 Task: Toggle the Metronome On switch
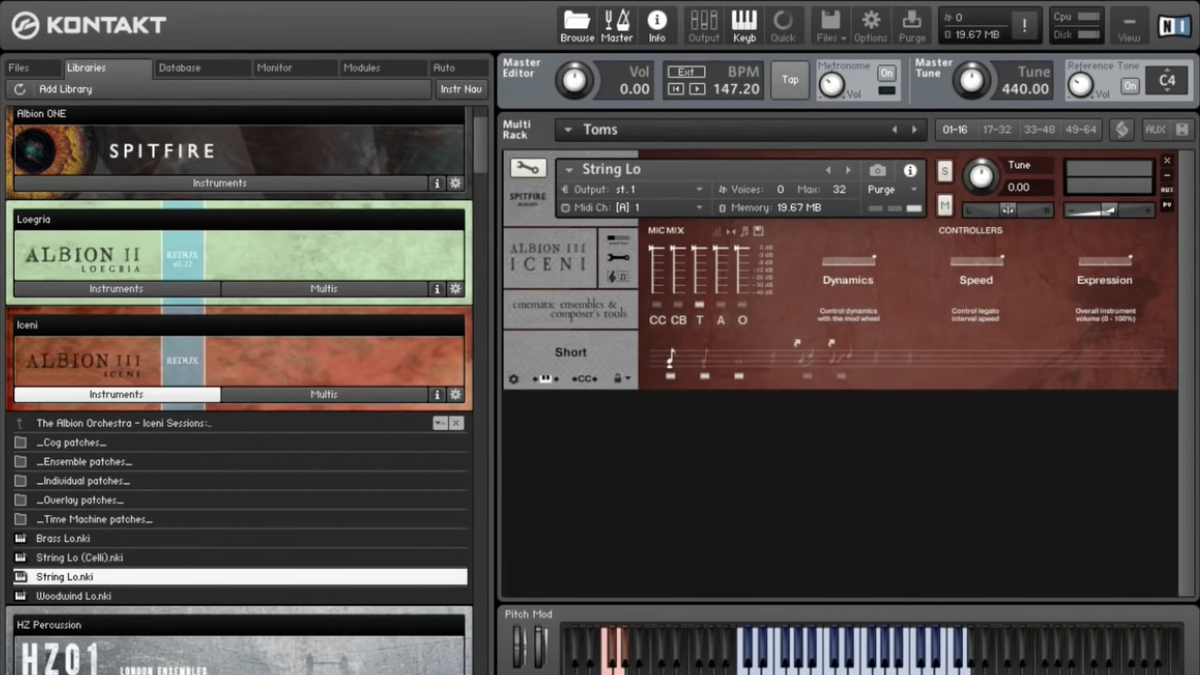pyautogui.click(x=886, y=73)
